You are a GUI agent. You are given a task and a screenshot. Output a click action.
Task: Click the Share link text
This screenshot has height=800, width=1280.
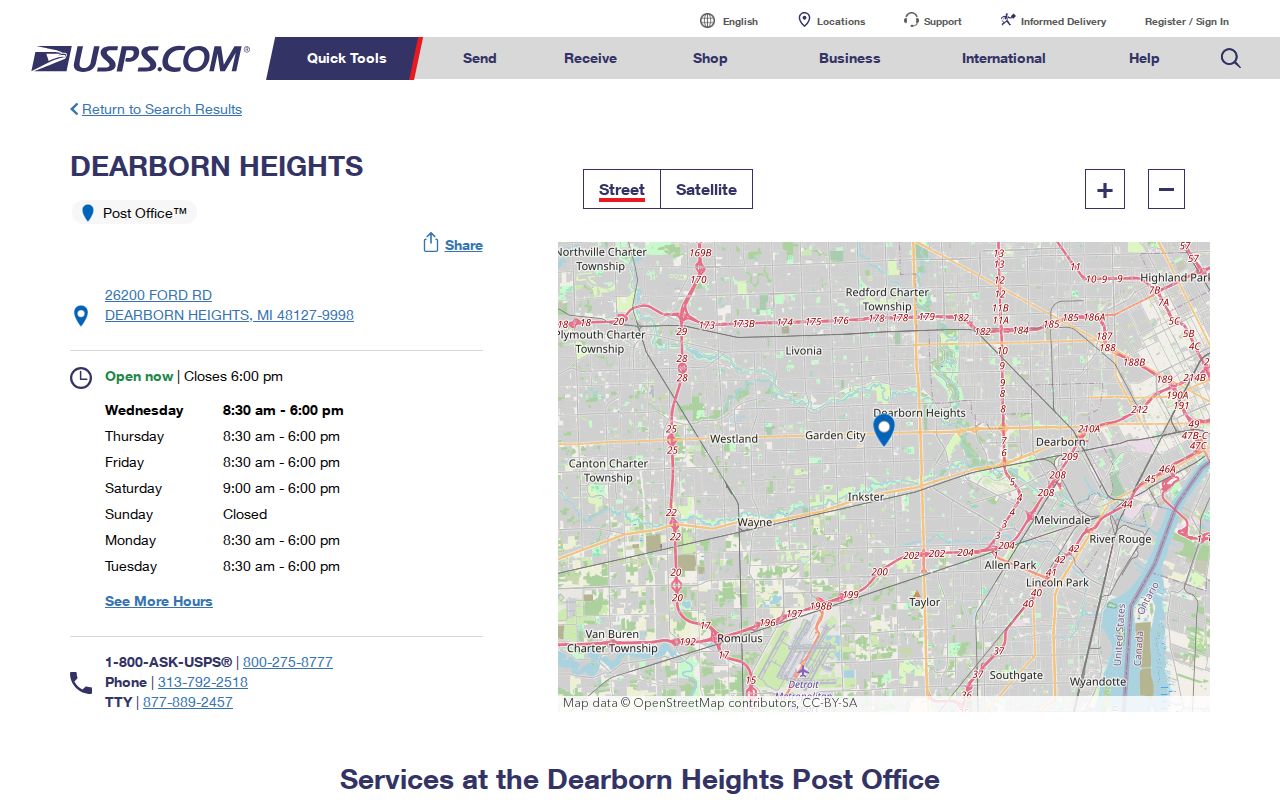coord(464,245)
